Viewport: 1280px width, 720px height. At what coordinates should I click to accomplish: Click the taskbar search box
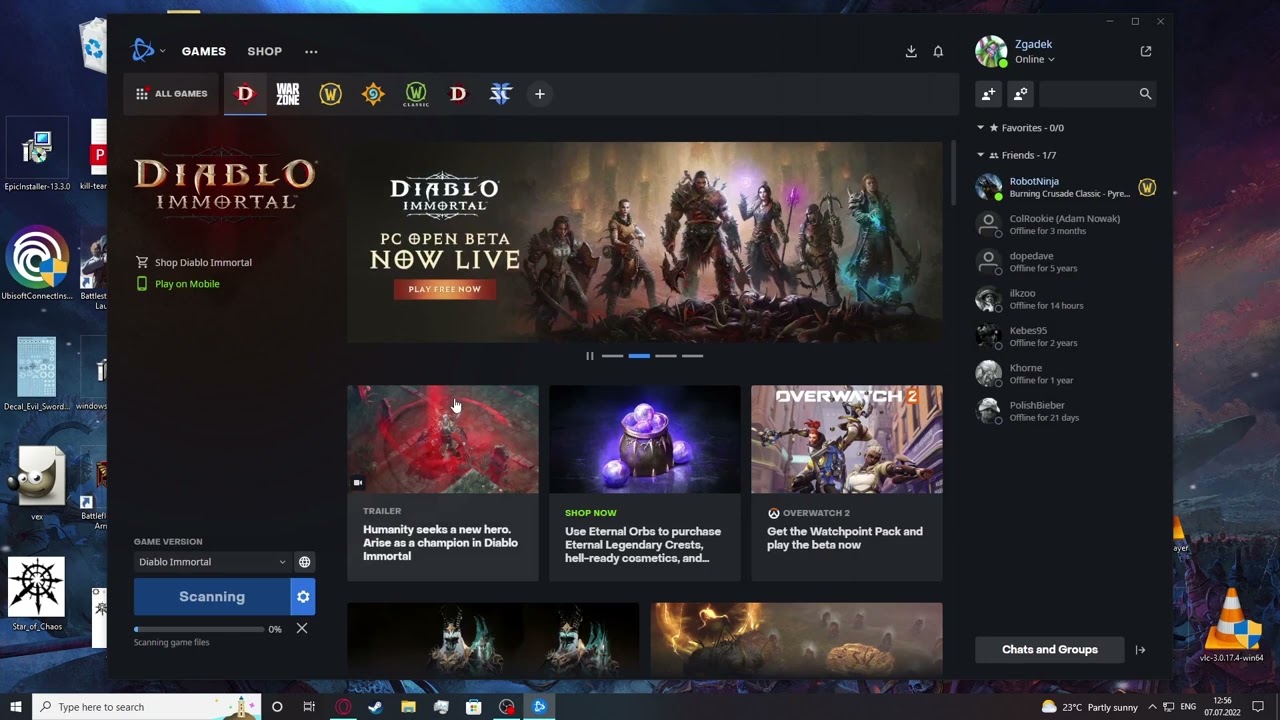point(147,707)
